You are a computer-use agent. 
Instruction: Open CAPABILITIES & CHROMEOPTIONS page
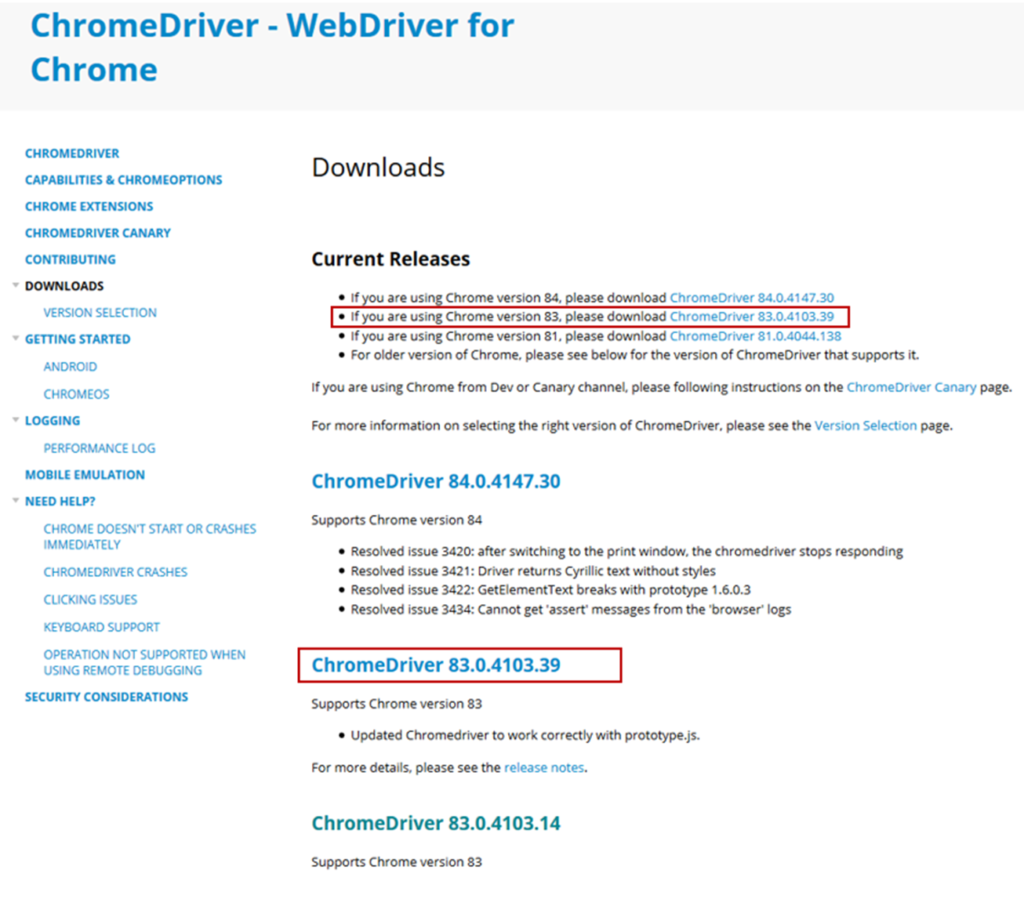point(123,180)
